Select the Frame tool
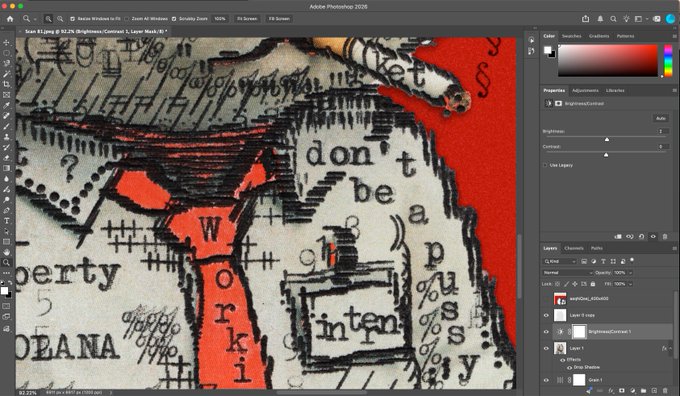 point(7,95)
